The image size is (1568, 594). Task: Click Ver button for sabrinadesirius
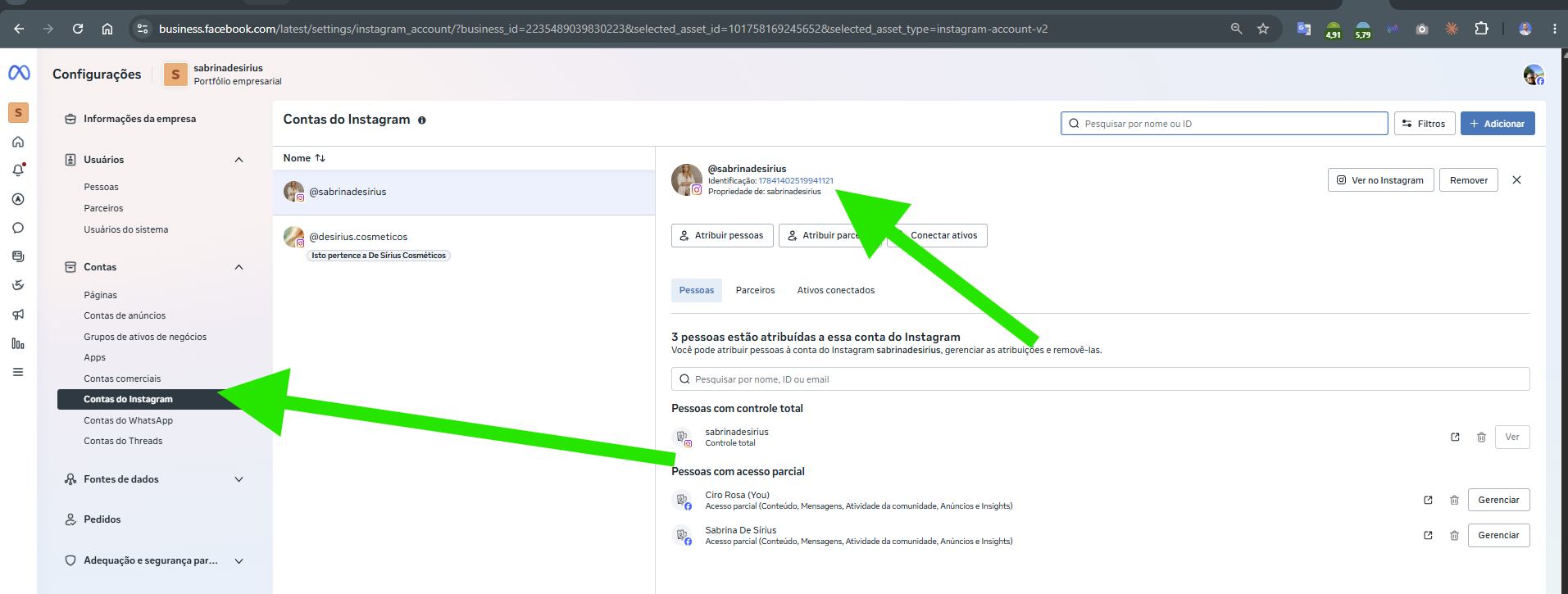[x=1512, y=437]
